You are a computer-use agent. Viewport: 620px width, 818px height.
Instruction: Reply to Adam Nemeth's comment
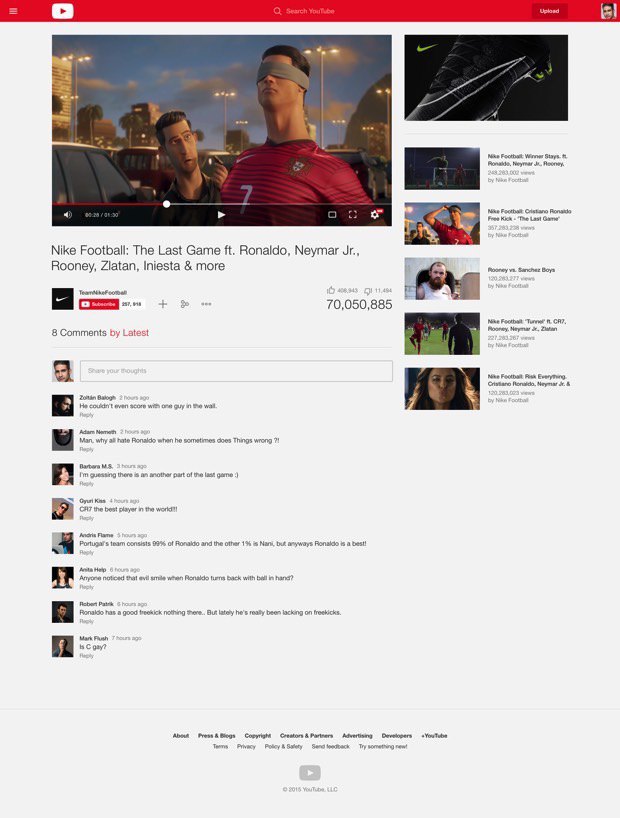tap(87, 449)
